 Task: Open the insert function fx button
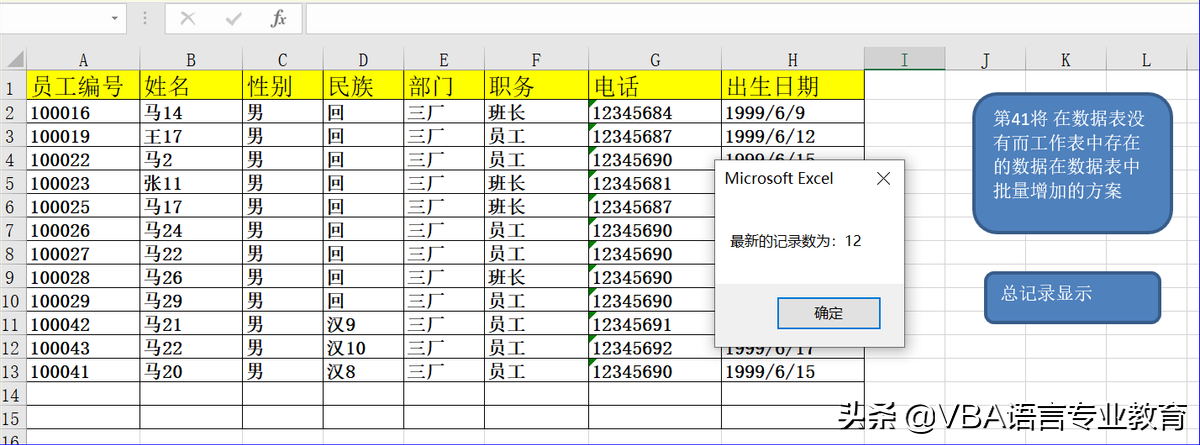(279, 18)
